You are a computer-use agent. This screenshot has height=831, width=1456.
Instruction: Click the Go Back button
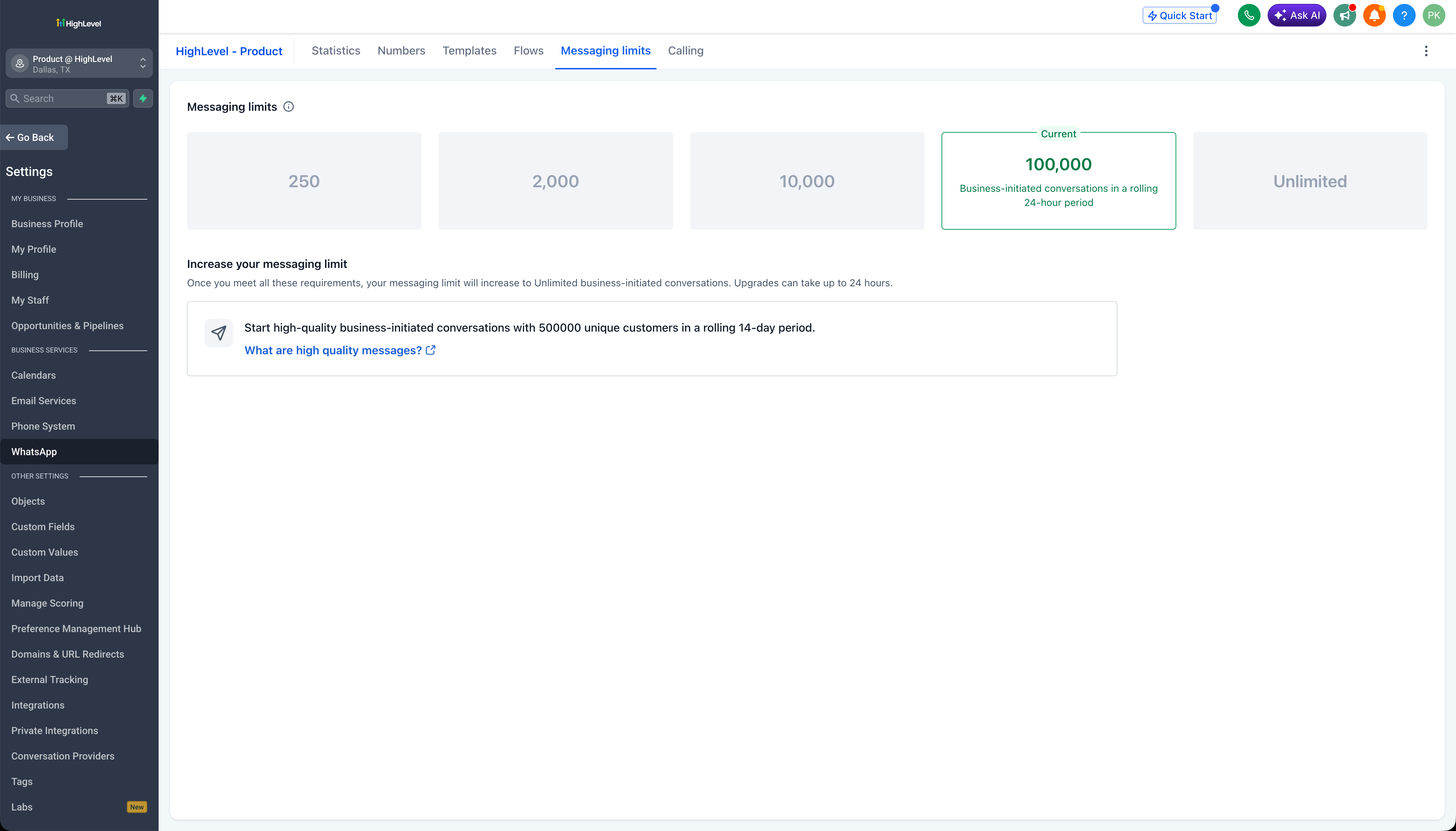point(34,138)
